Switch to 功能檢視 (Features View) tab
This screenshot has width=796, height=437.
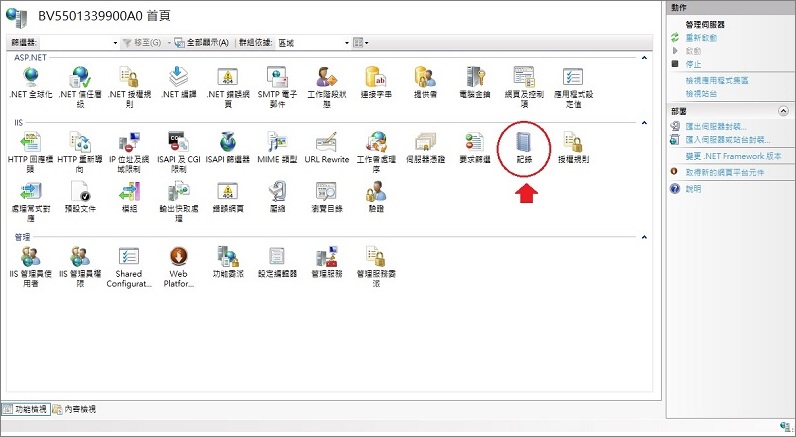click(25, 410)
